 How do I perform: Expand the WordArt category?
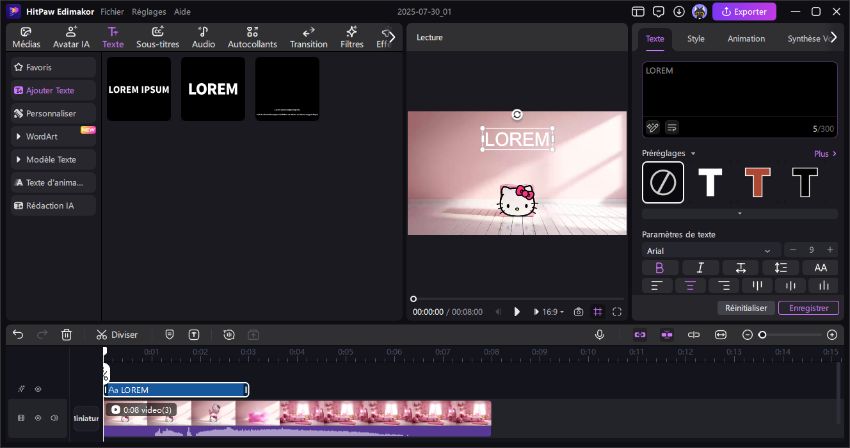pos(53,137)
